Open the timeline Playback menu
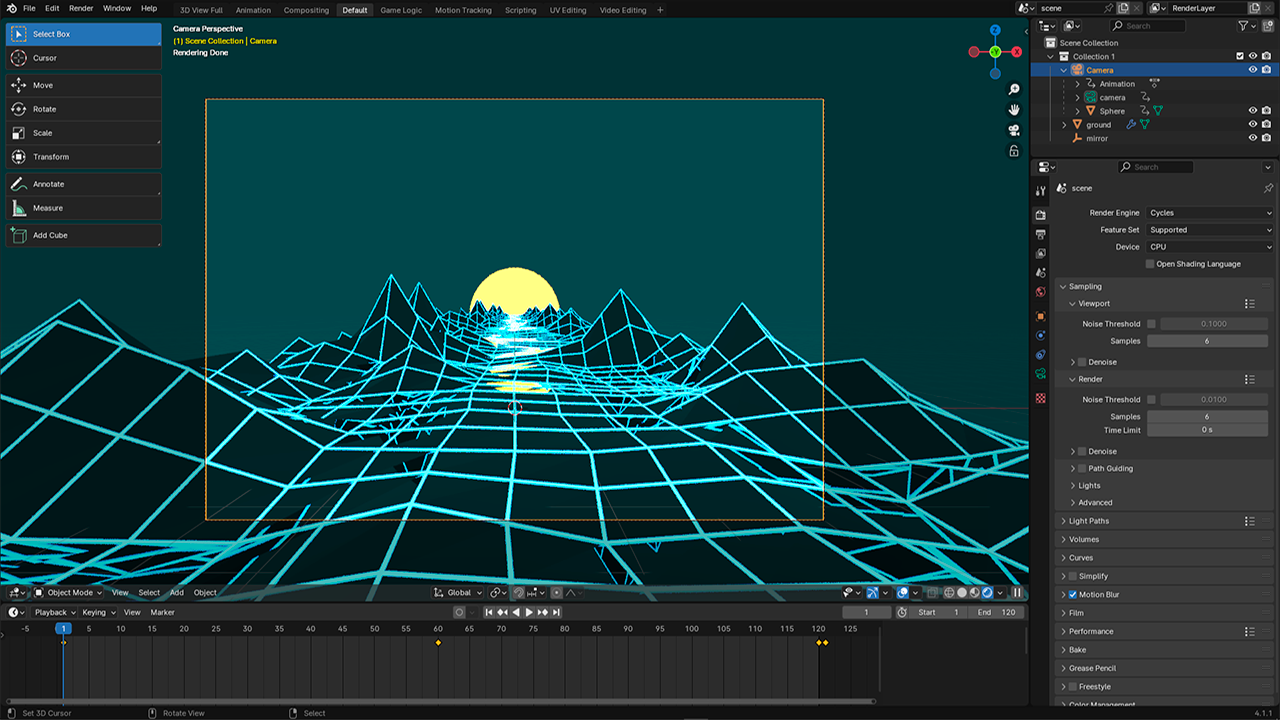The image size is (1280, 720). tap(54, 612)
